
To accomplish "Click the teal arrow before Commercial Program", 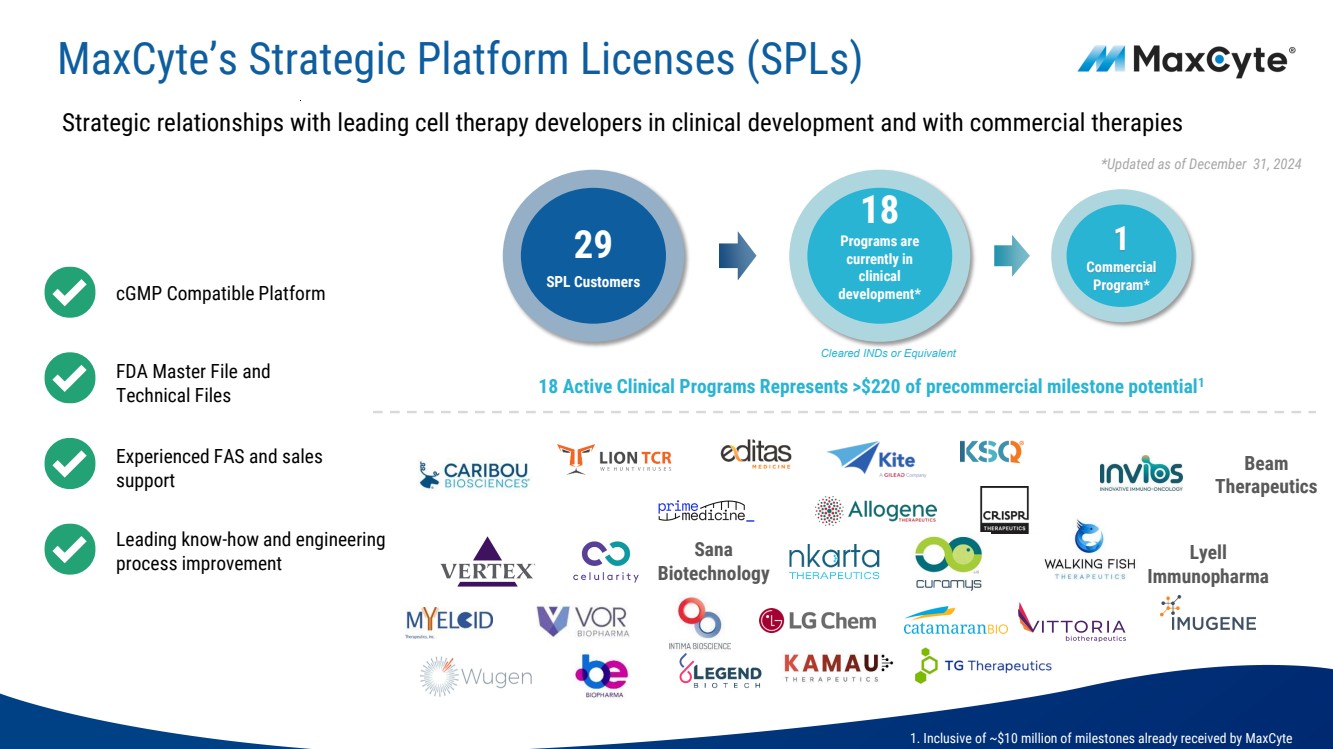I will (1011, 256).
